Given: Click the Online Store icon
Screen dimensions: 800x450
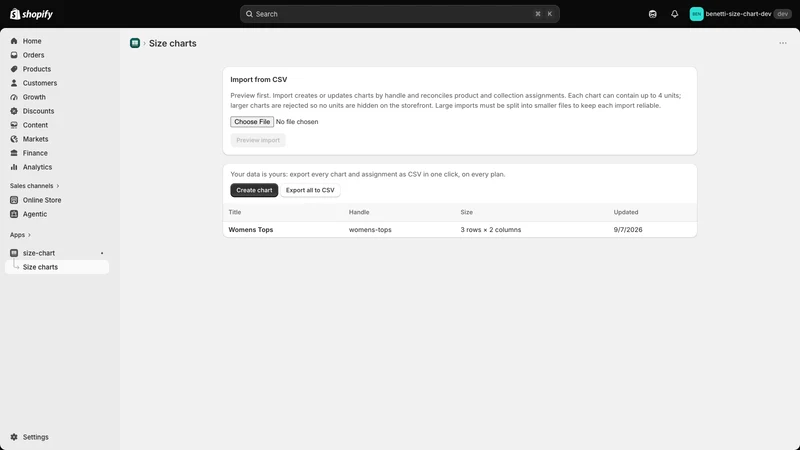Looking at the screenshot, I should pos(14,200).
